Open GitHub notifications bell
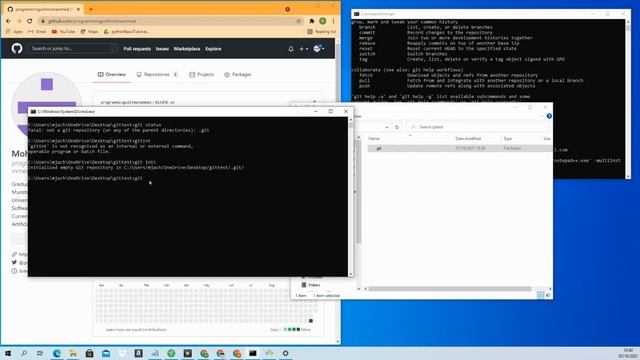Image resolution: width=640 pixels, height=360 pixels. [x=291, y=49]
